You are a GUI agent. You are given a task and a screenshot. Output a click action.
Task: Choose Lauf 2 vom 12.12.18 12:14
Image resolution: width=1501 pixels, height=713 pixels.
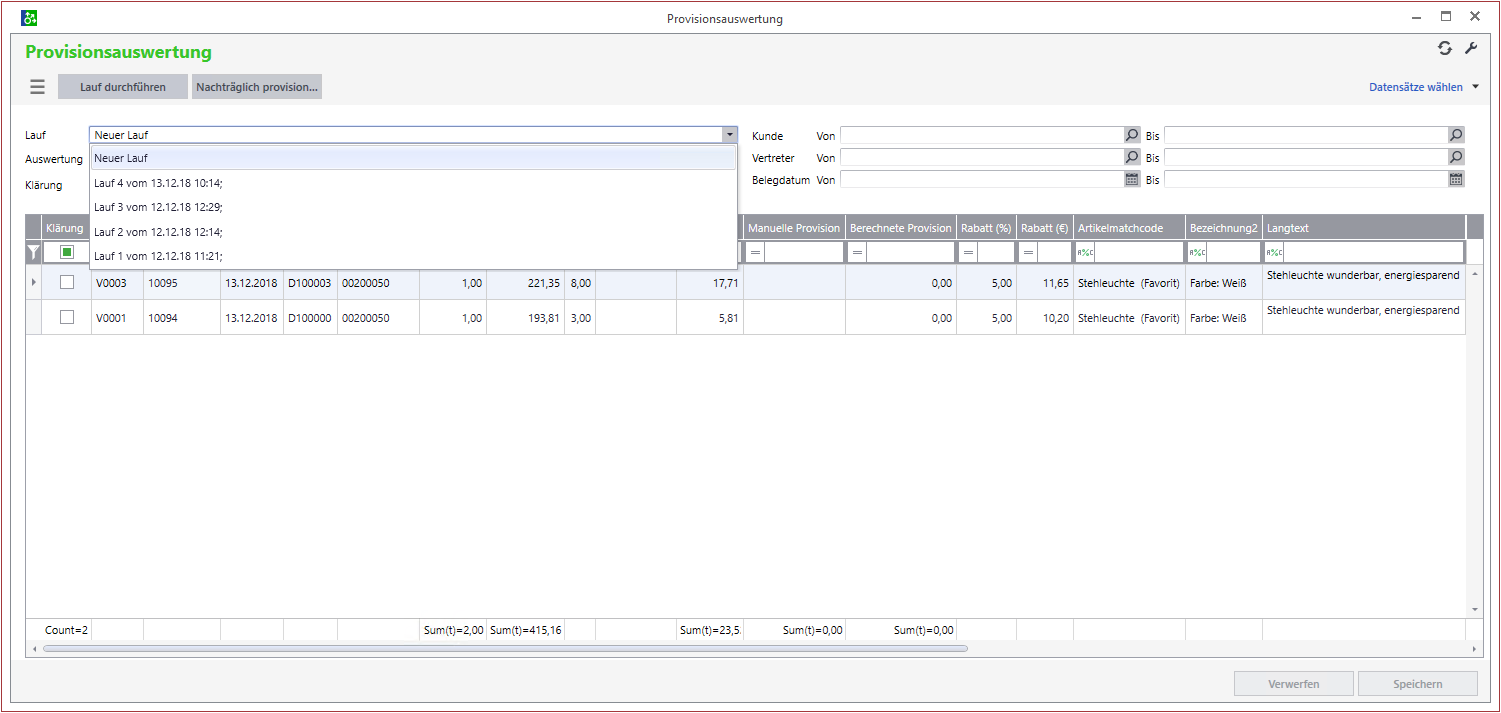[158, 231]
